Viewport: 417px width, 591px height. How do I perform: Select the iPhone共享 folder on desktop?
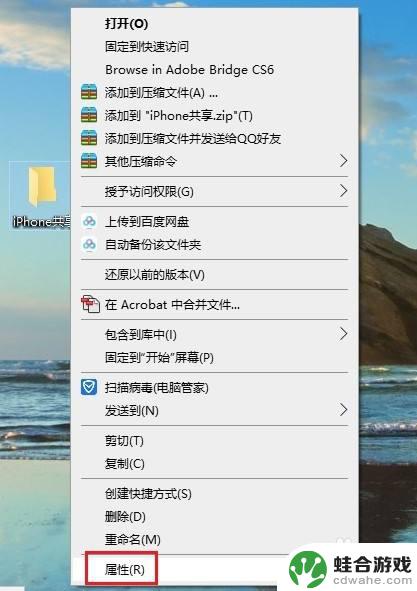pyautogui.click(x=41, y=196)
